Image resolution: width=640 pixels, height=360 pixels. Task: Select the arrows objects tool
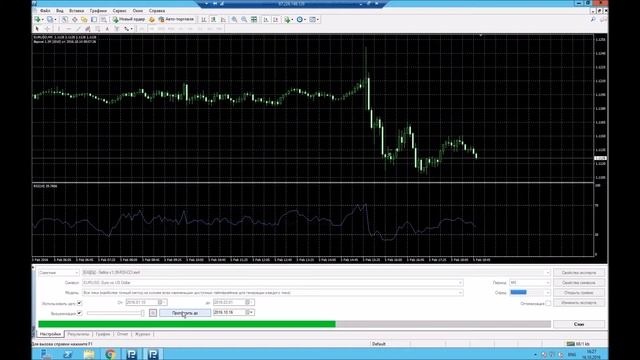pyautogui.click(x=127, y=29)
